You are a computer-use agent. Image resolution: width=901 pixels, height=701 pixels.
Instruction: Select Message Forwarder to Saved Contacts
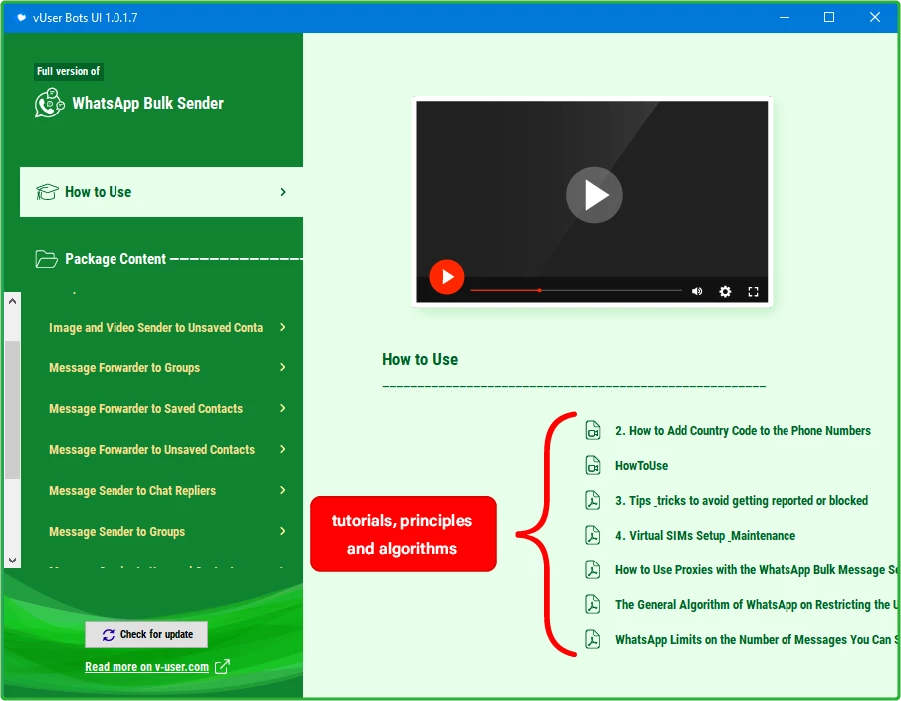146,409
